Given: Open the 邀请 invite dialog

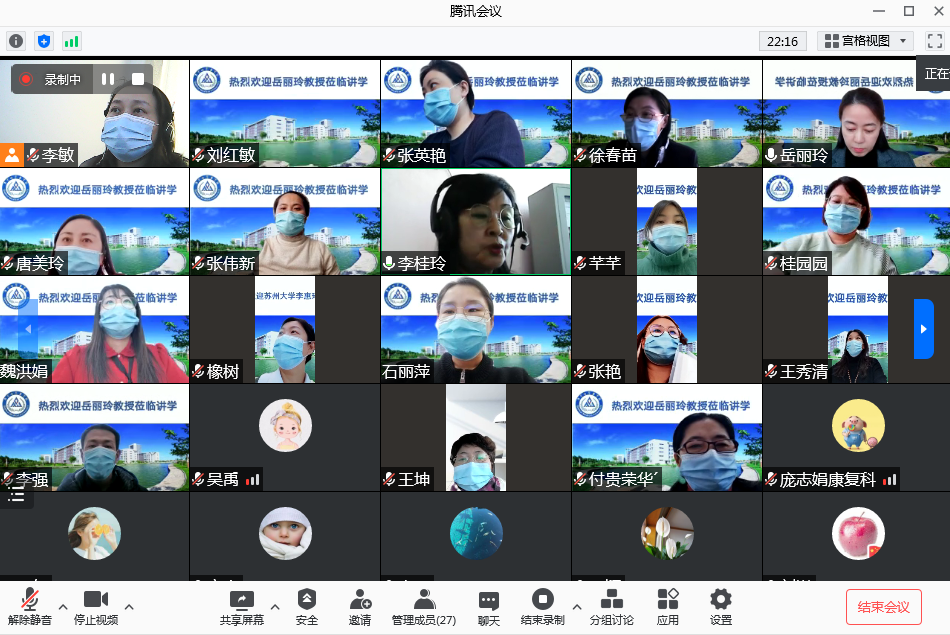Looking at the screenshot, I should point(360,606).
